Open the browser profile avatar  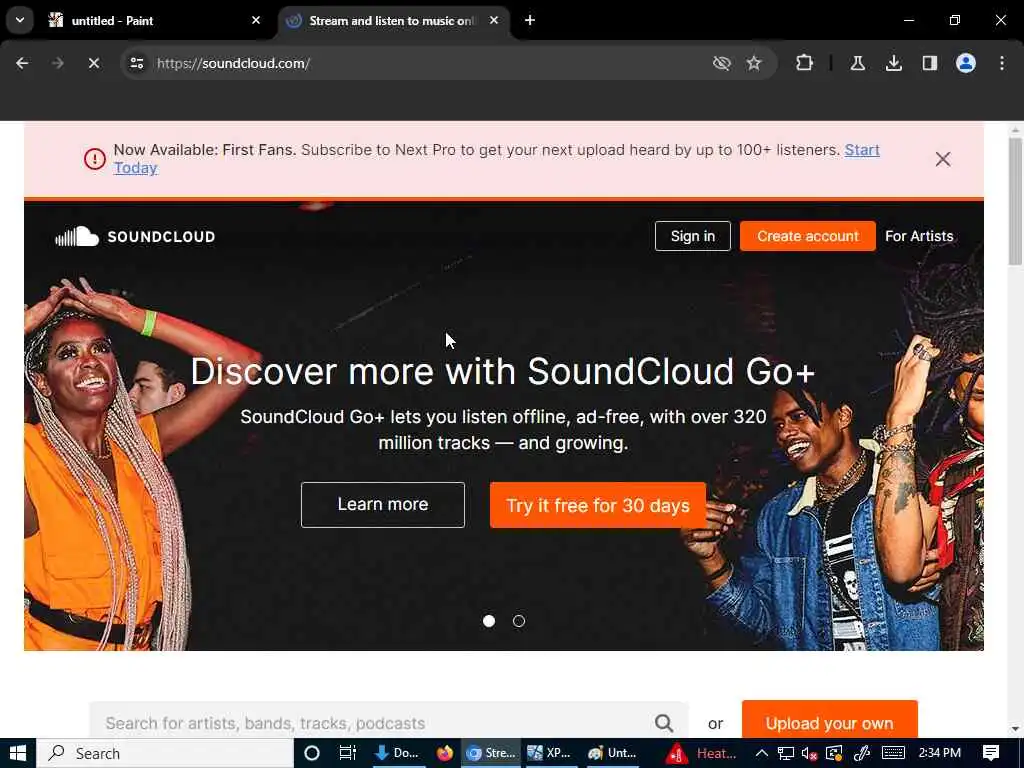966,63
